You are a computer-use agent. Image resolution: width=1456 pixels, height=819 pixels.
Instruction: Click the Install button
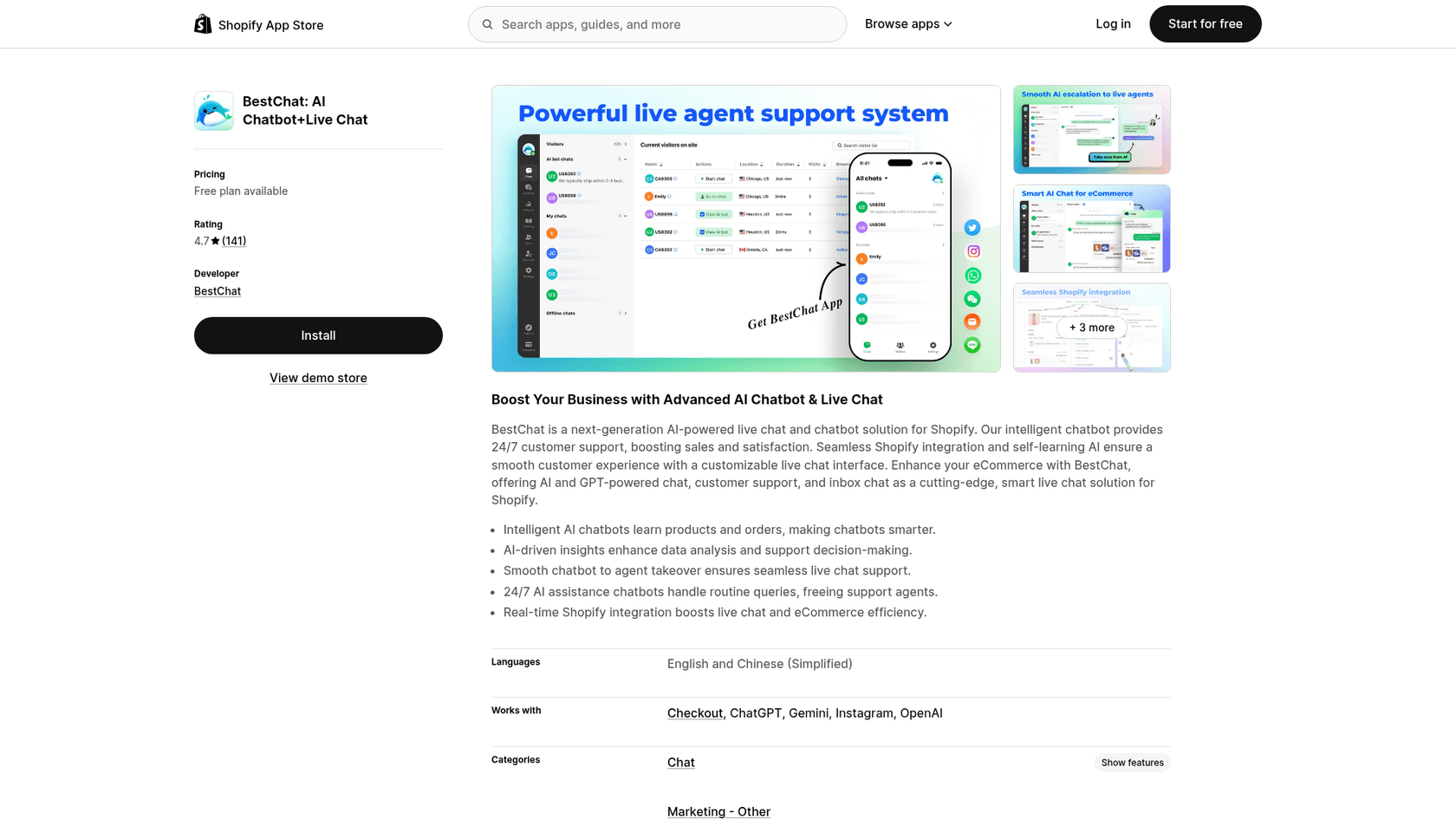pos(318,335)
